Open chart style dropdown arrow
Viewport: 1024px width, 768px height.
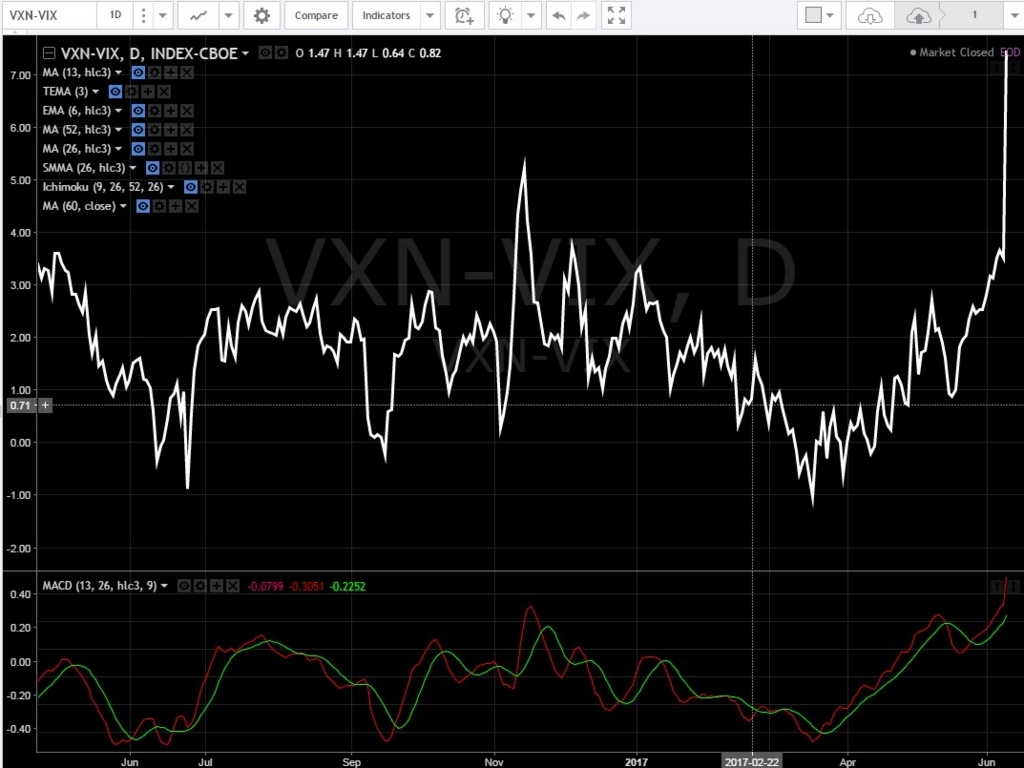(229, 15)
